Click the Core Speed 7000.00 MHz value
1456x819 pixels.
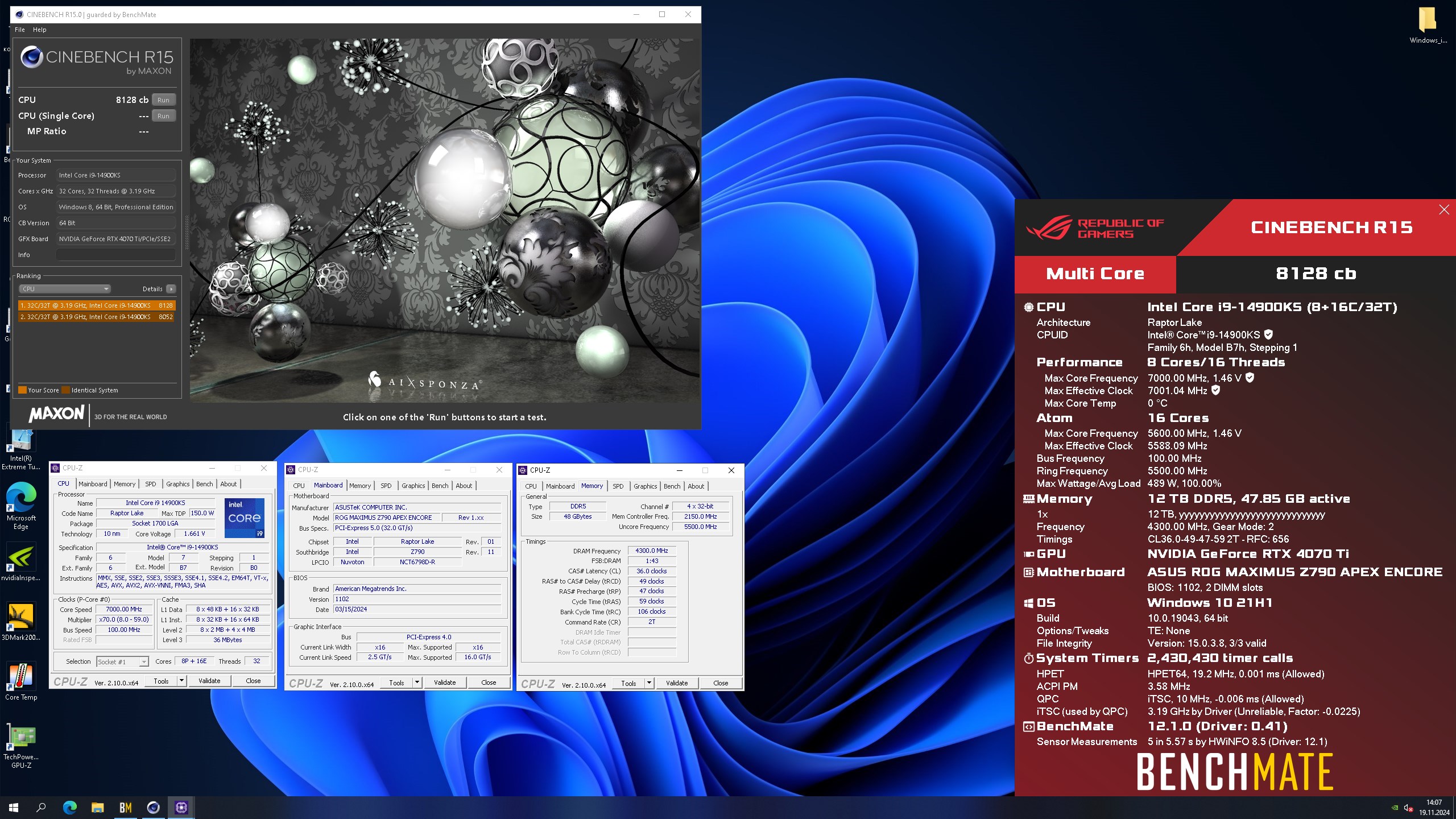(x=124, y=609)
